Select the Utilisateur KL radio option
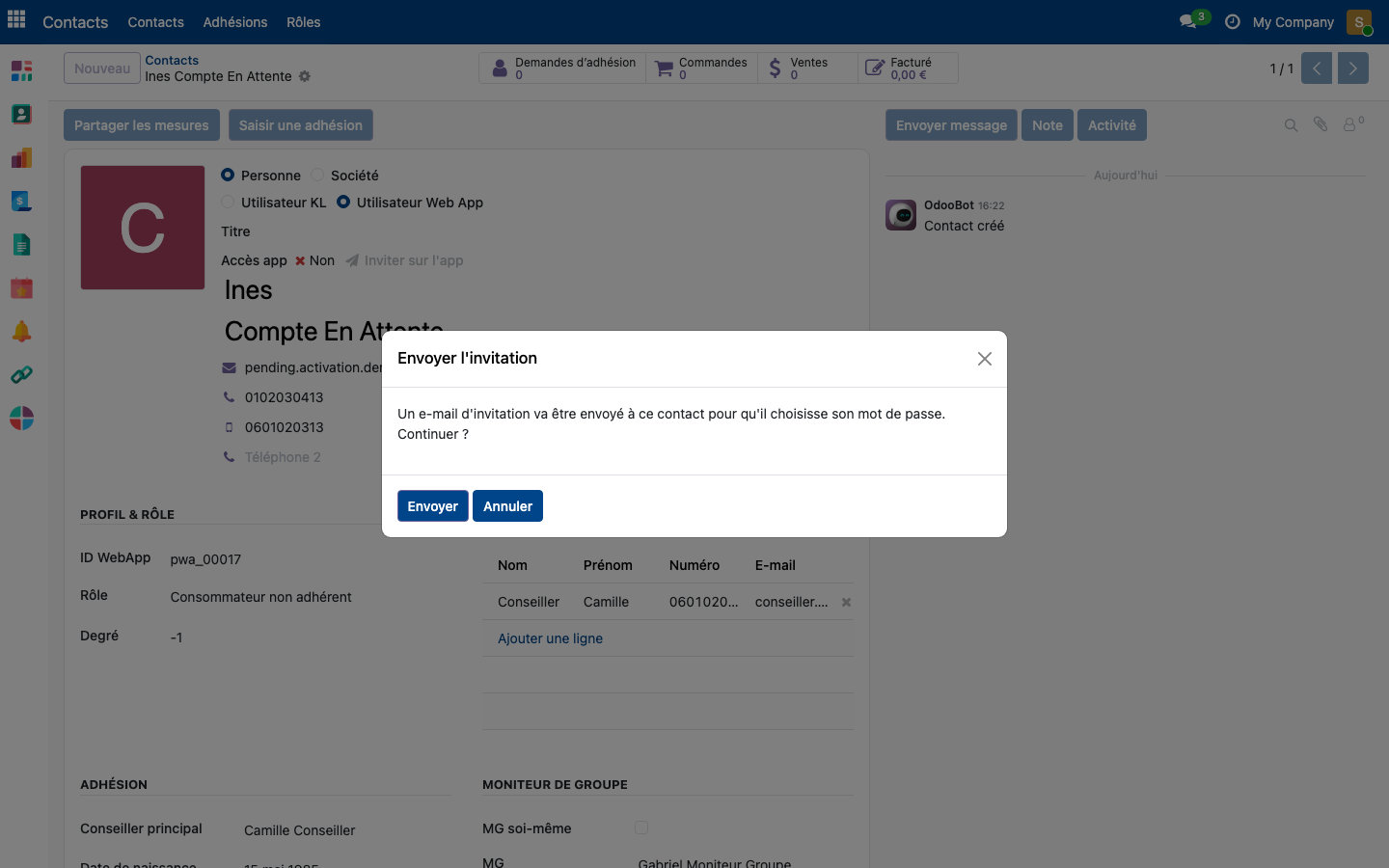The image size is (1389, 868). (228, 202)
